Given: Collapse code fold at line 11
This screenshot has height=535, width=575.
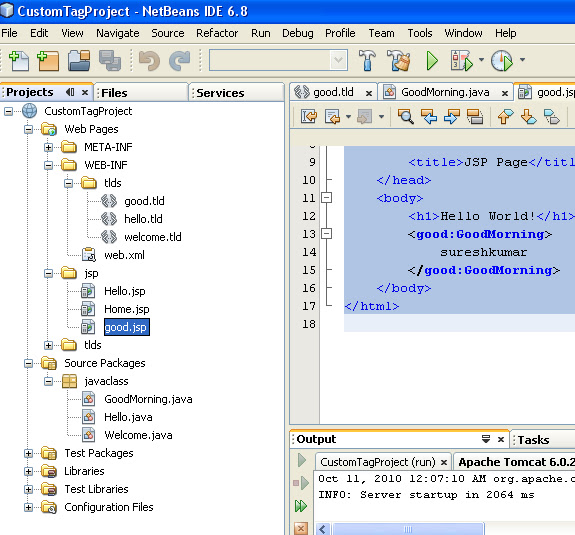Looking at the screenshot, I should (326, 198).
